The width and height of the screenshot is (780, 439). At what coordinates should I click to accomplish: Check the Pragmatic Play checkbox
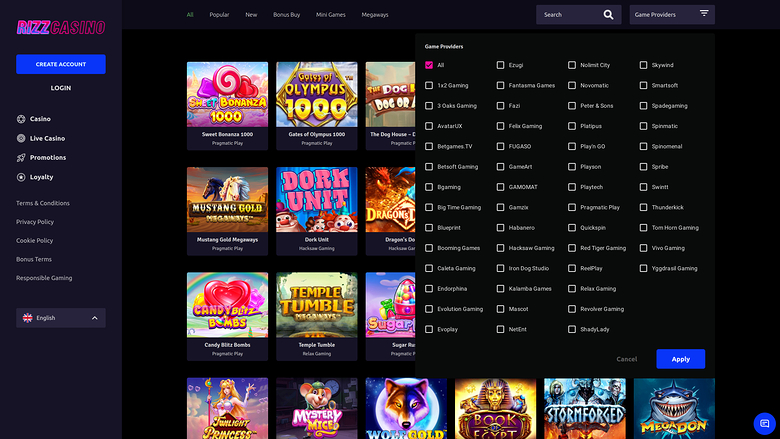coord(572,207)
